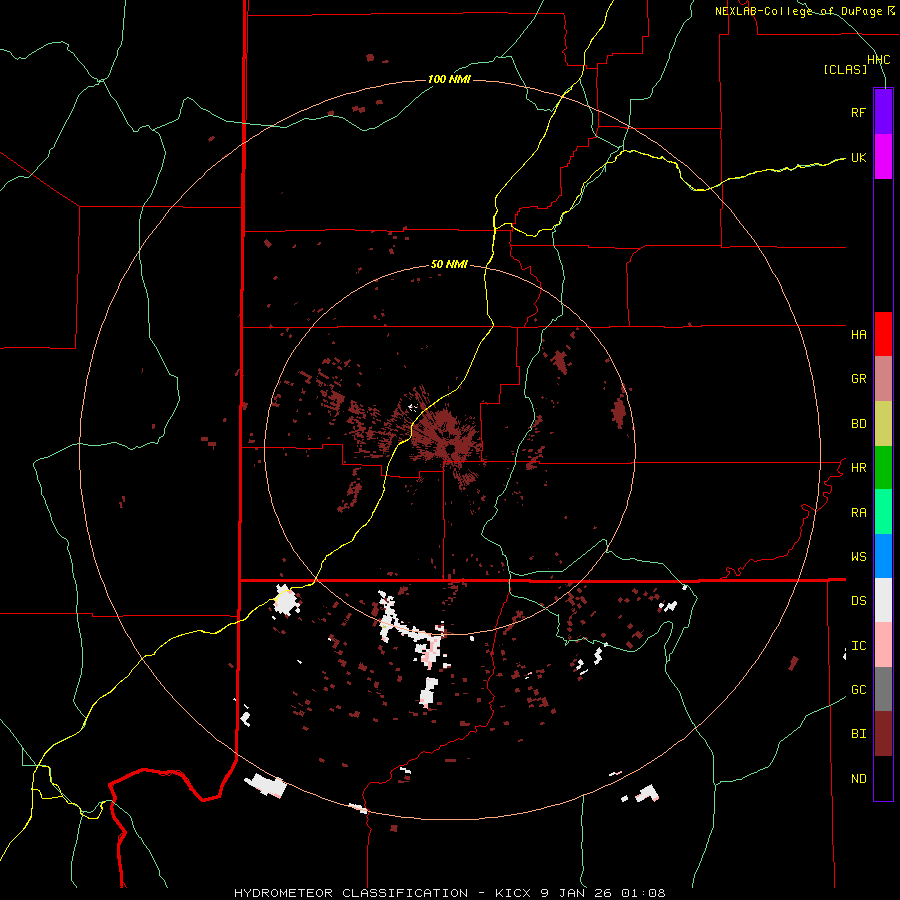Click the GR legend label
The height and width of the screenshot is (900, 900).
pyautogui.click(x=859, y=379)
